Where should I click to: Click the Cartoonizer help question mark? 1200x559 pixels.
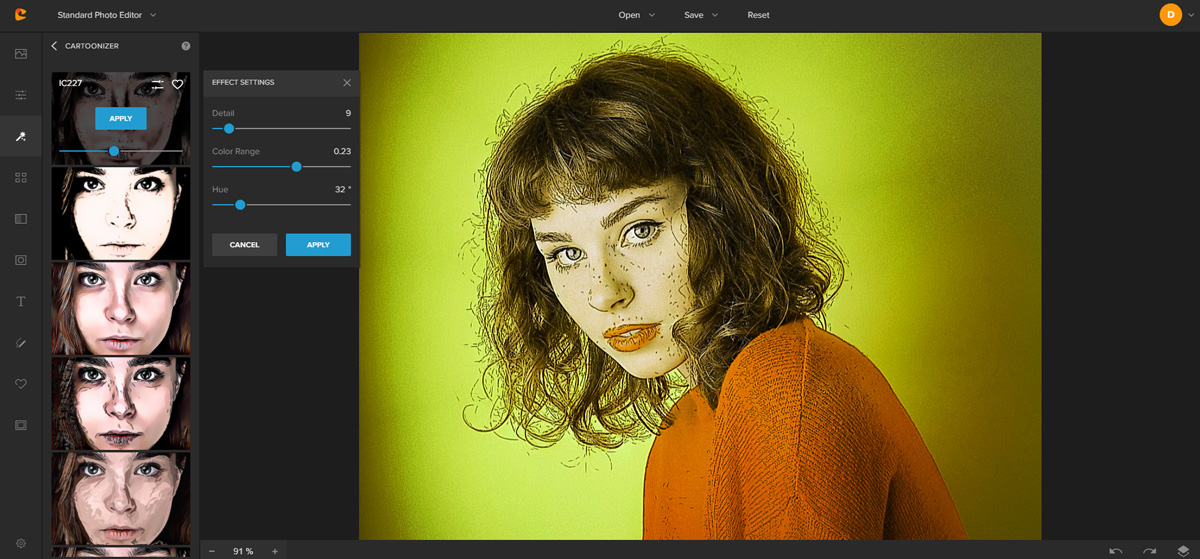click(185, 46)
